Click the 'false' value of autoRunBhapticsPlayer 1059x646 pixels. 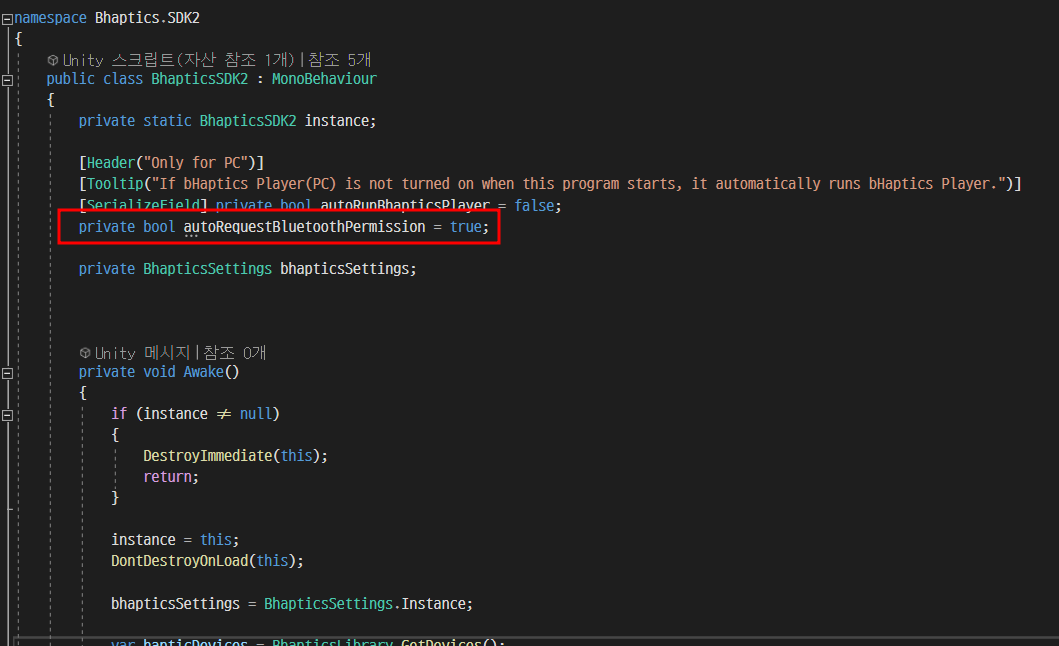click(534, 205)
